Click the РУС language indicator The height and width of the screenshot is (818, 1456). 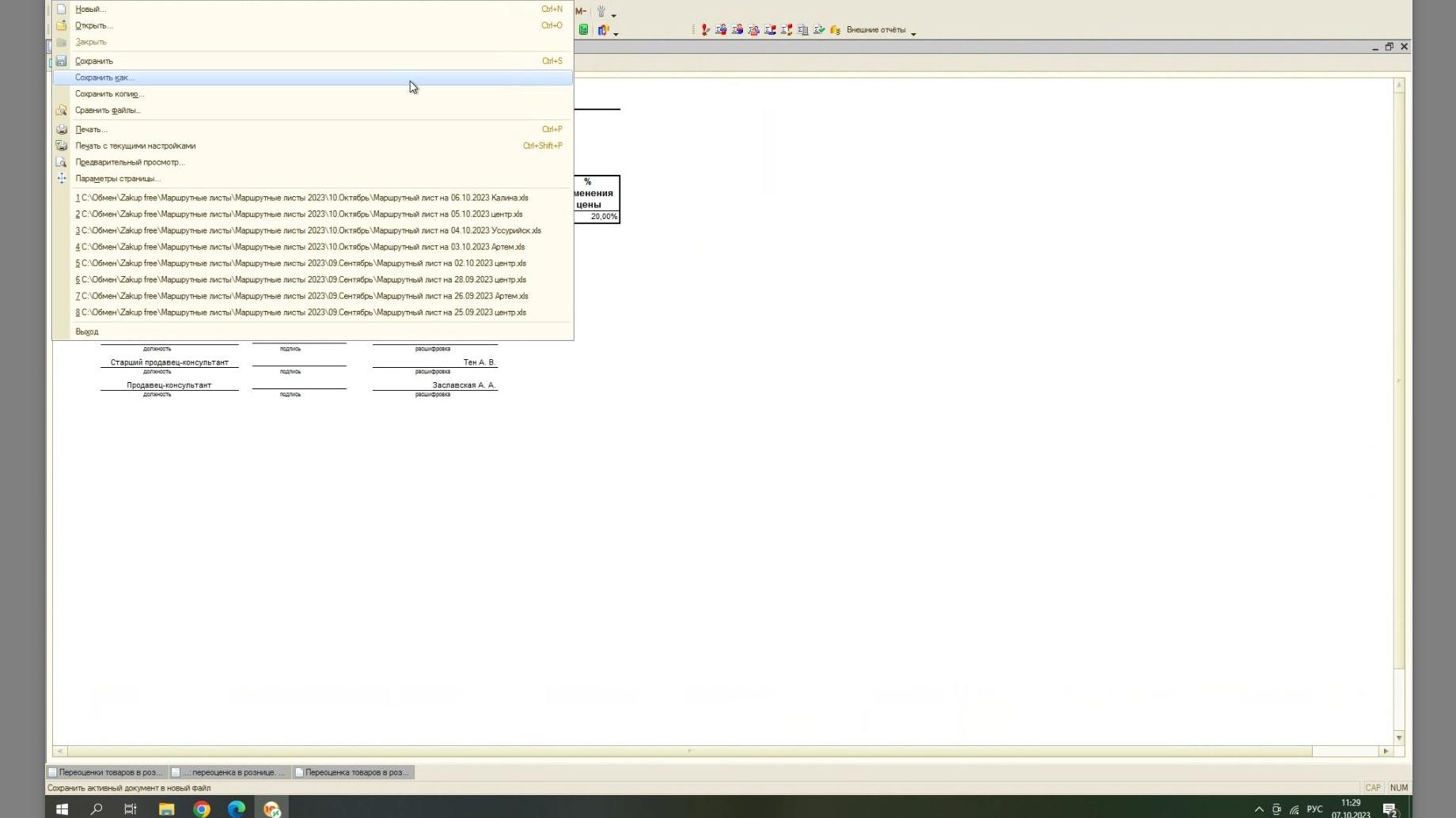coord(1314,809)
